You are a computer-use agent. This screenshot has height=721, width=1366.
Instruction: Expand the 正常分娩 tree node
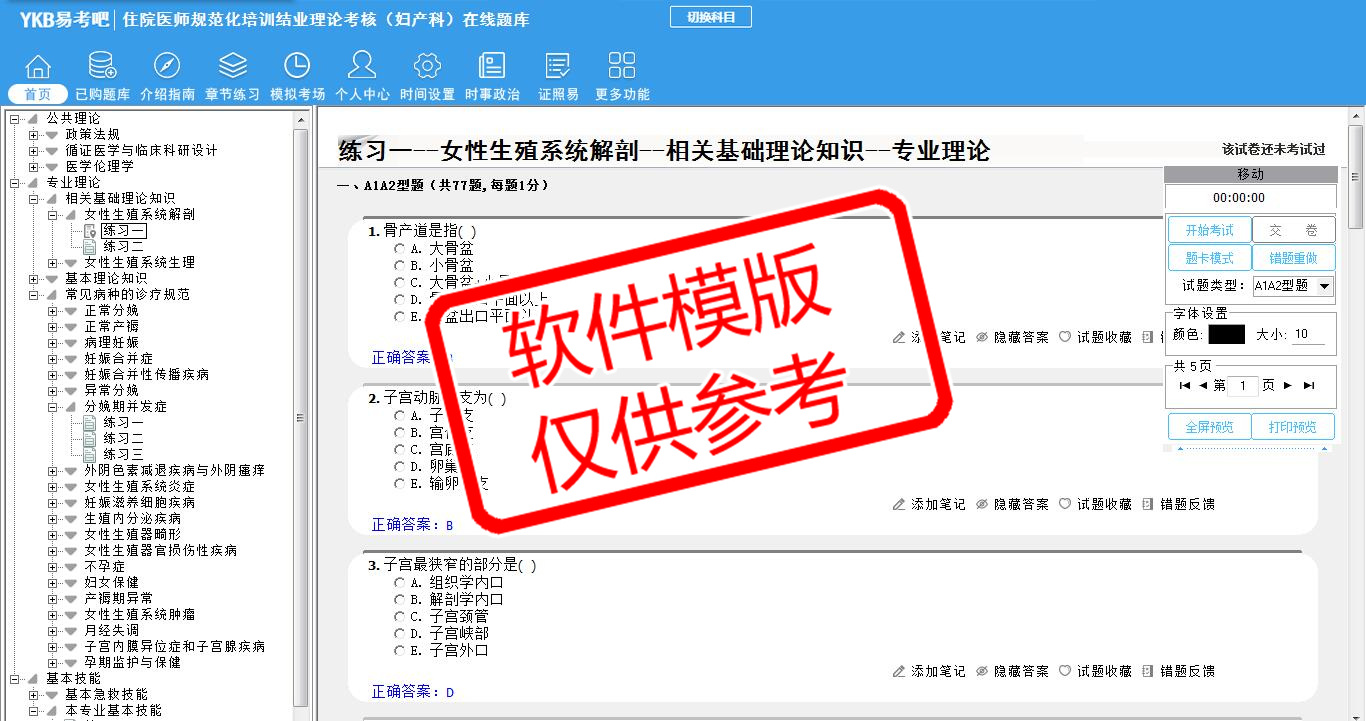pyautogui.click(x=53, y=311)
